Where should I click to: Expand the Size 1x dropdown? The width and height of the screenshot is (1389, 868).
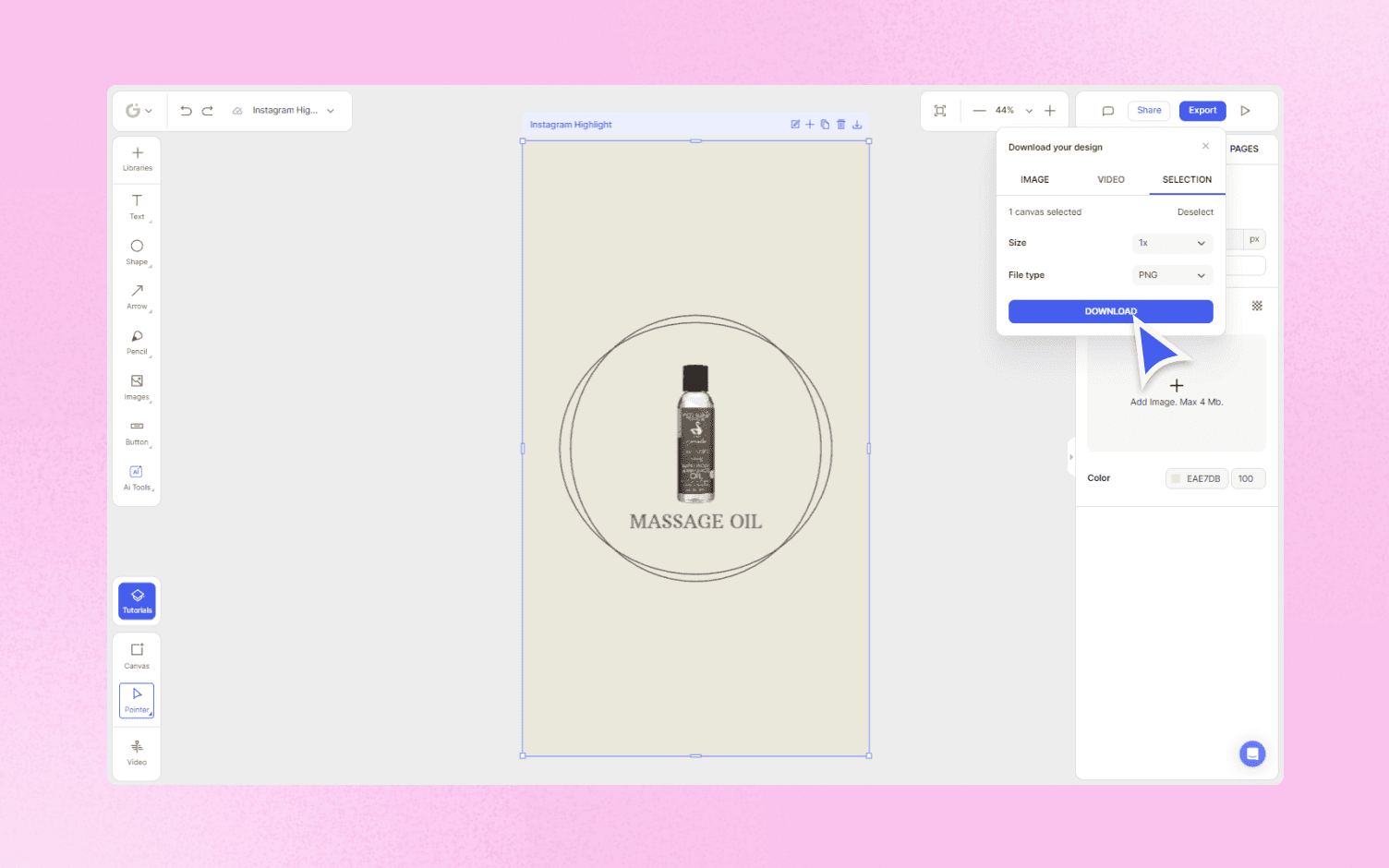1172,243
